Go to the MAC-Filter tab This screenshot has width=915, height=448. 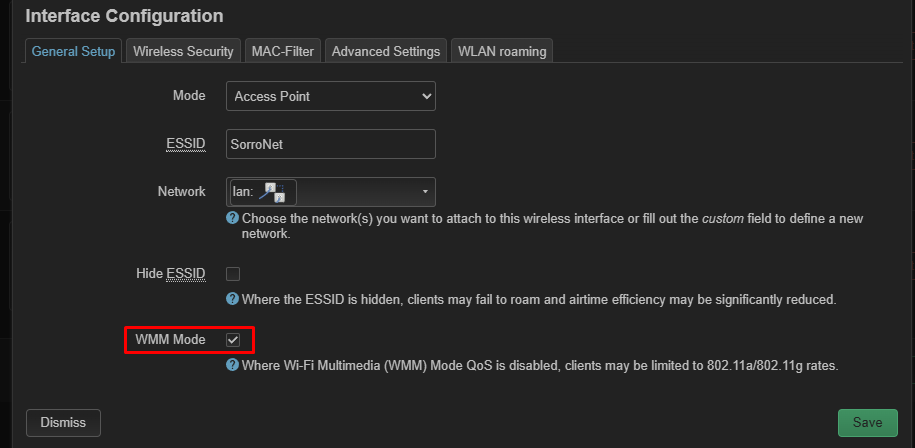pyautogui.click(x=283, y=51)
